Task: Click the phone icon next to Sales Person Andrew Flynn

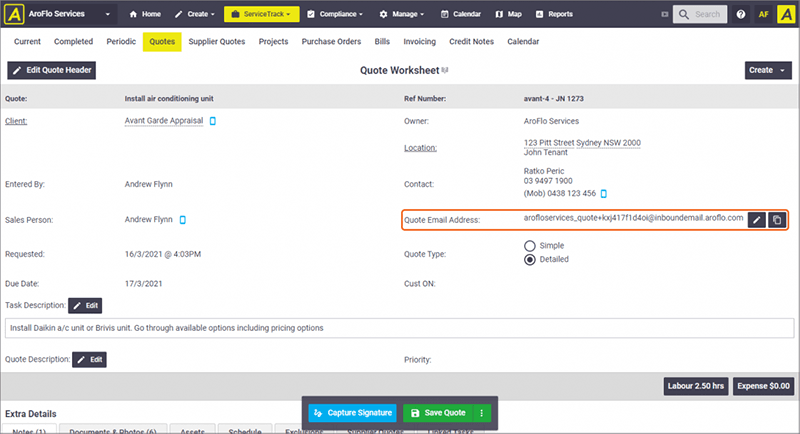Action: coord(182,220)
